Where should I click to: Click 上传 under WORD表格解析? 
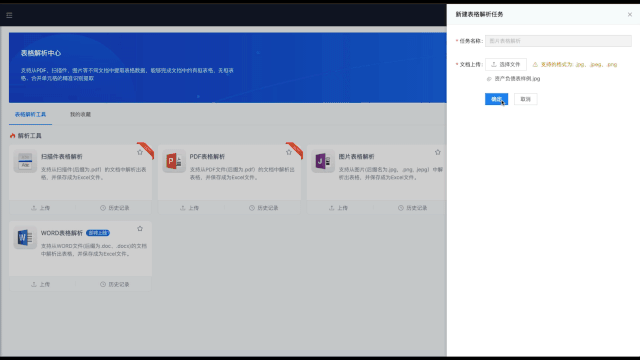(41, 284)
